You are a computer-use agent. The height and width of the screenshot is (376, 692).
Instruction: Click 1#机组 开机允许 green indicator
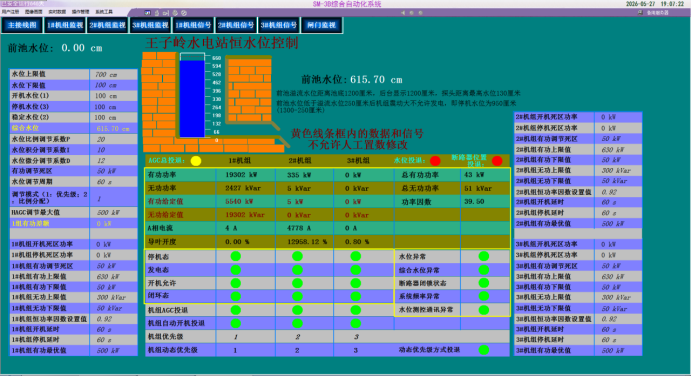(x=236, y=283)
